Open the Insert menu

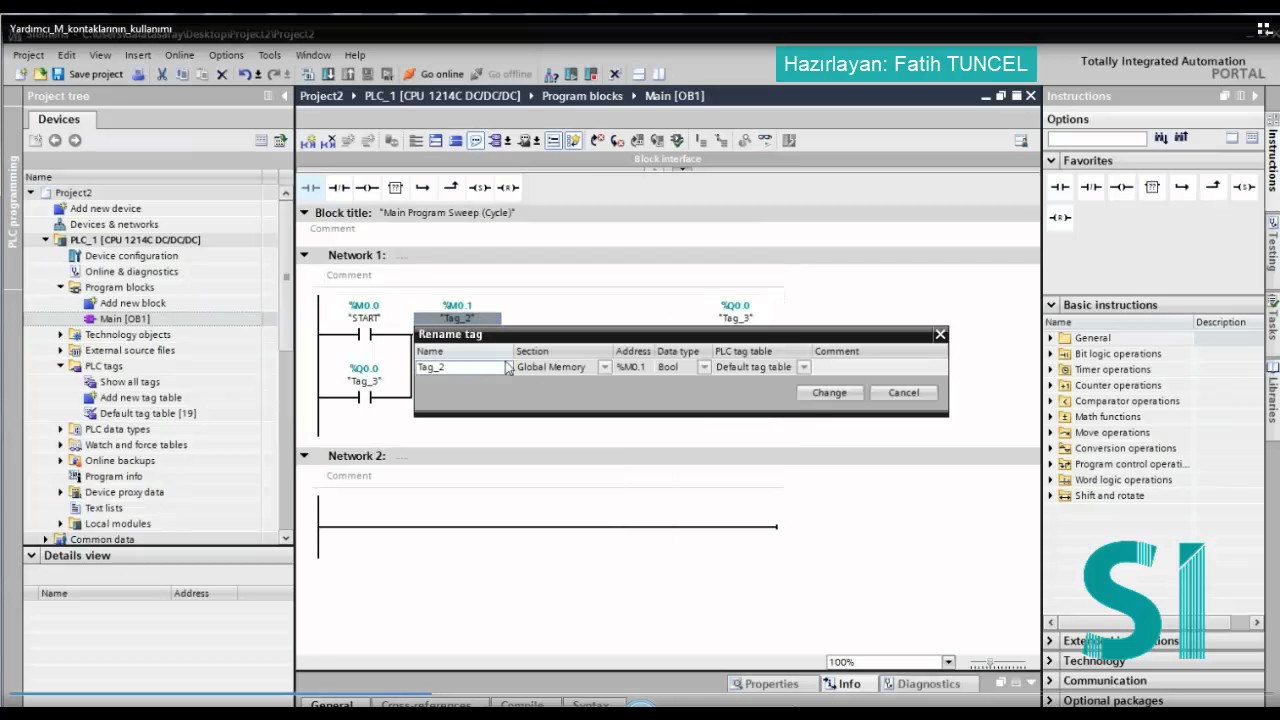[138, 55]
